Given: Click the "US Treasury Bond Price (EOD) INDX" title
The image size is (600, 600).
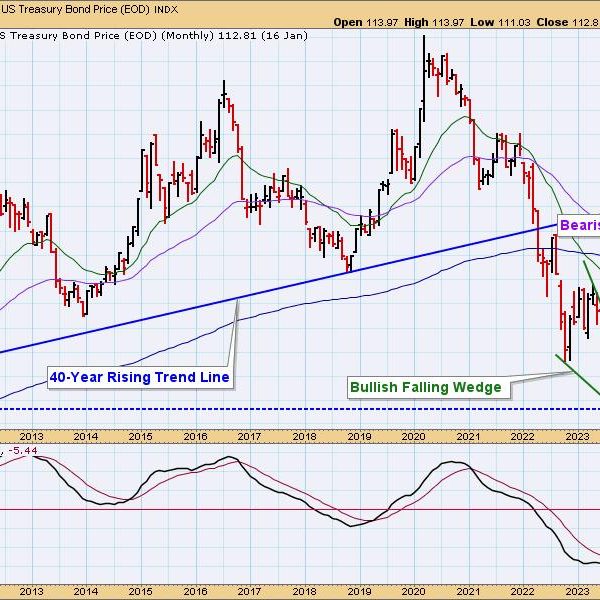Looking at the screenshot, I should click(90, 9).
